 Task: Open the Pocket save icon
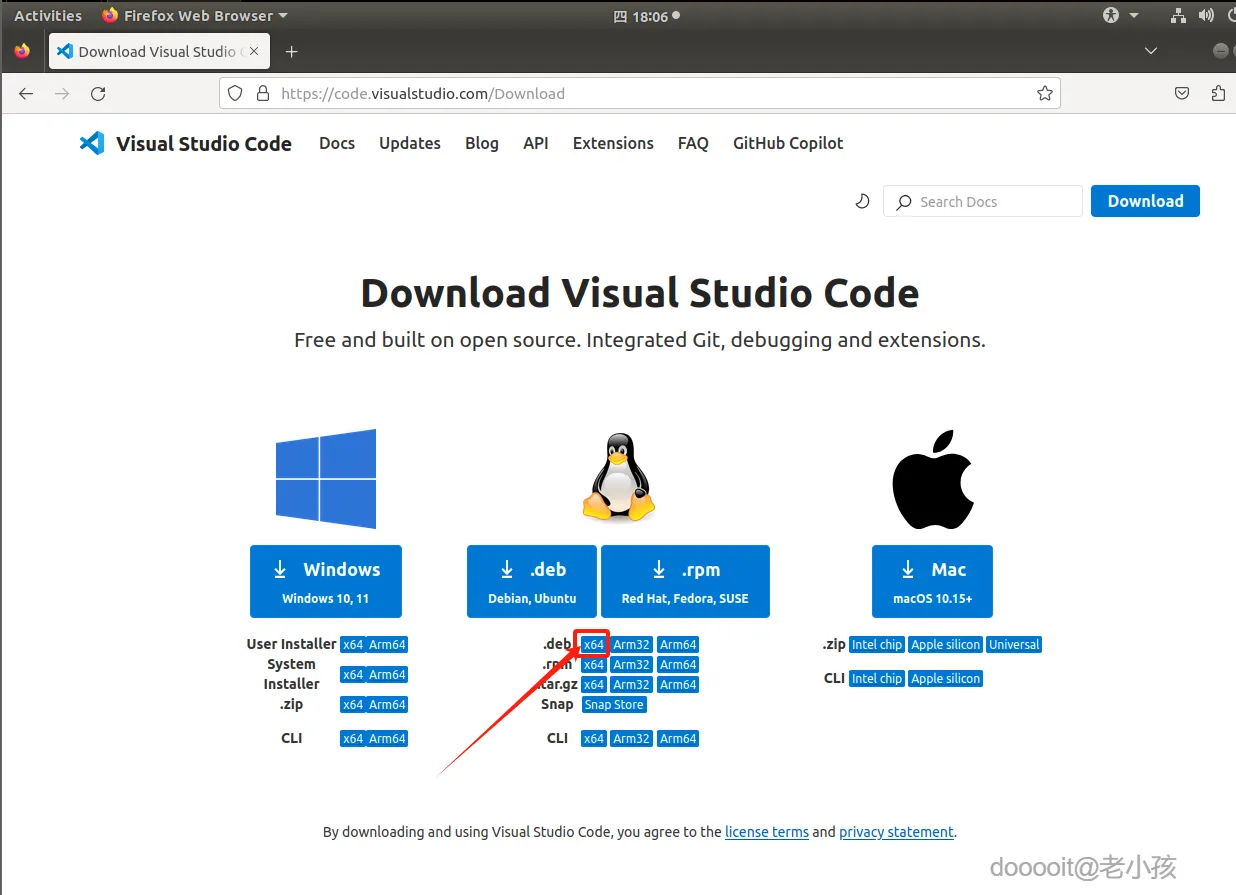click(1182, 93)
